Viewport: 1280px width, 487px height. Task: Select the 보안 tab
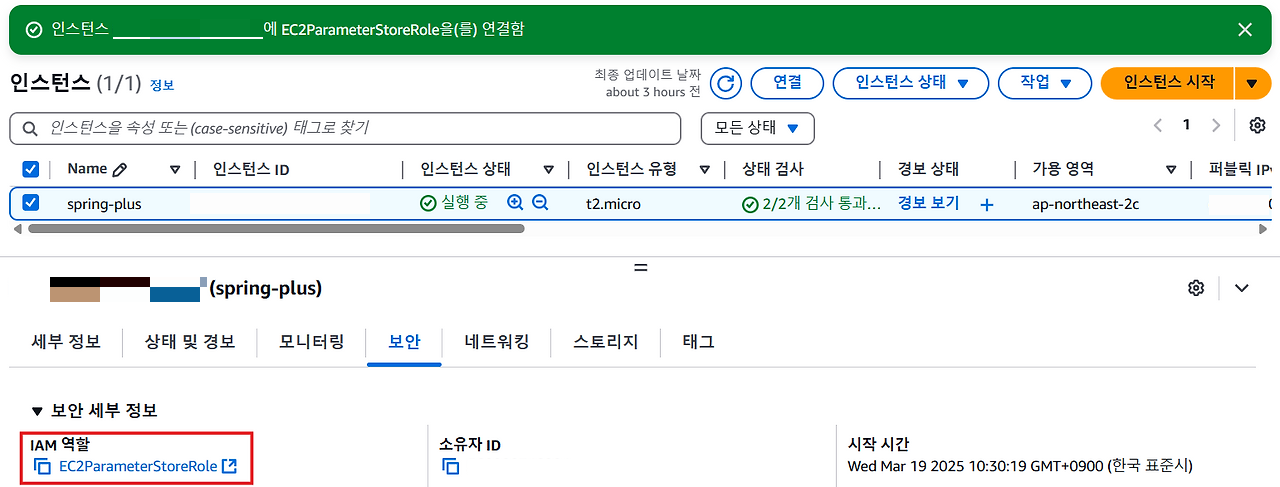coord(404,342)
